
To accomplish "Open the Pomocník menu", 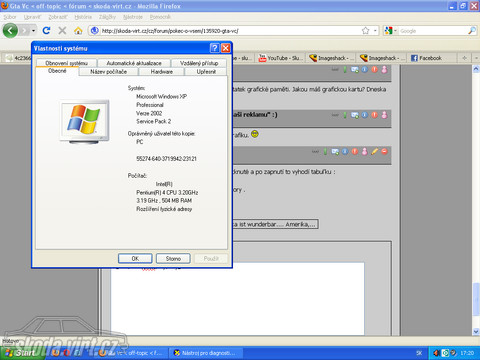I will [x=160, y=17].
